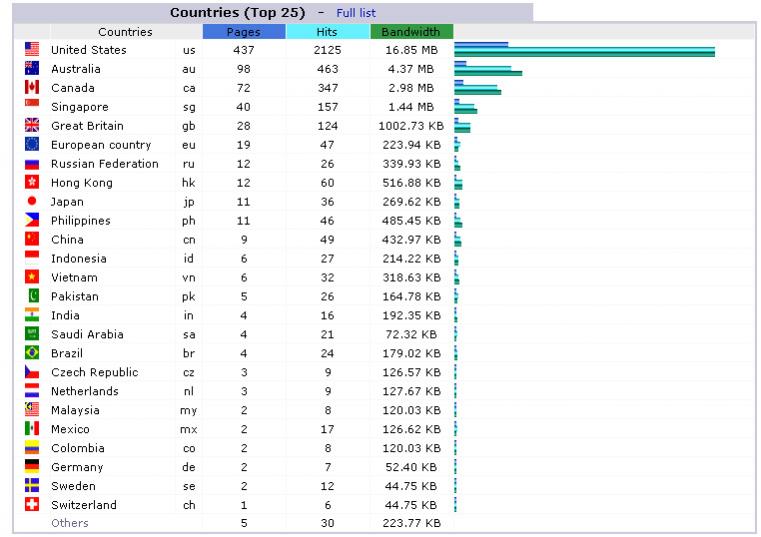Click the Canada flag icon
This screenshot has width=761, height=537.
(32, 87)
